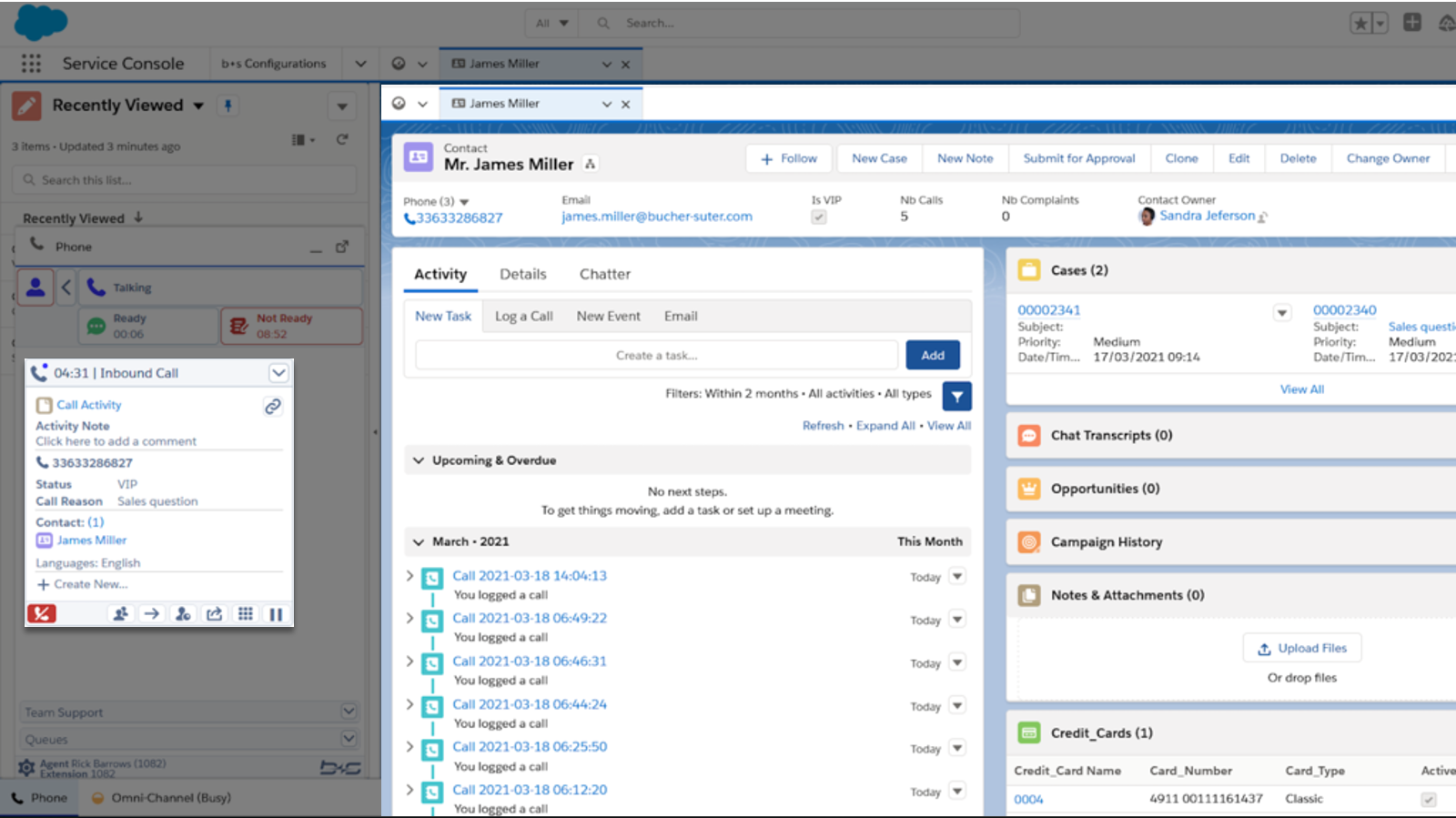Click the share arrow icon in call widget
This screenshot has height=818, width=1456.
click(x=215, y=614)
